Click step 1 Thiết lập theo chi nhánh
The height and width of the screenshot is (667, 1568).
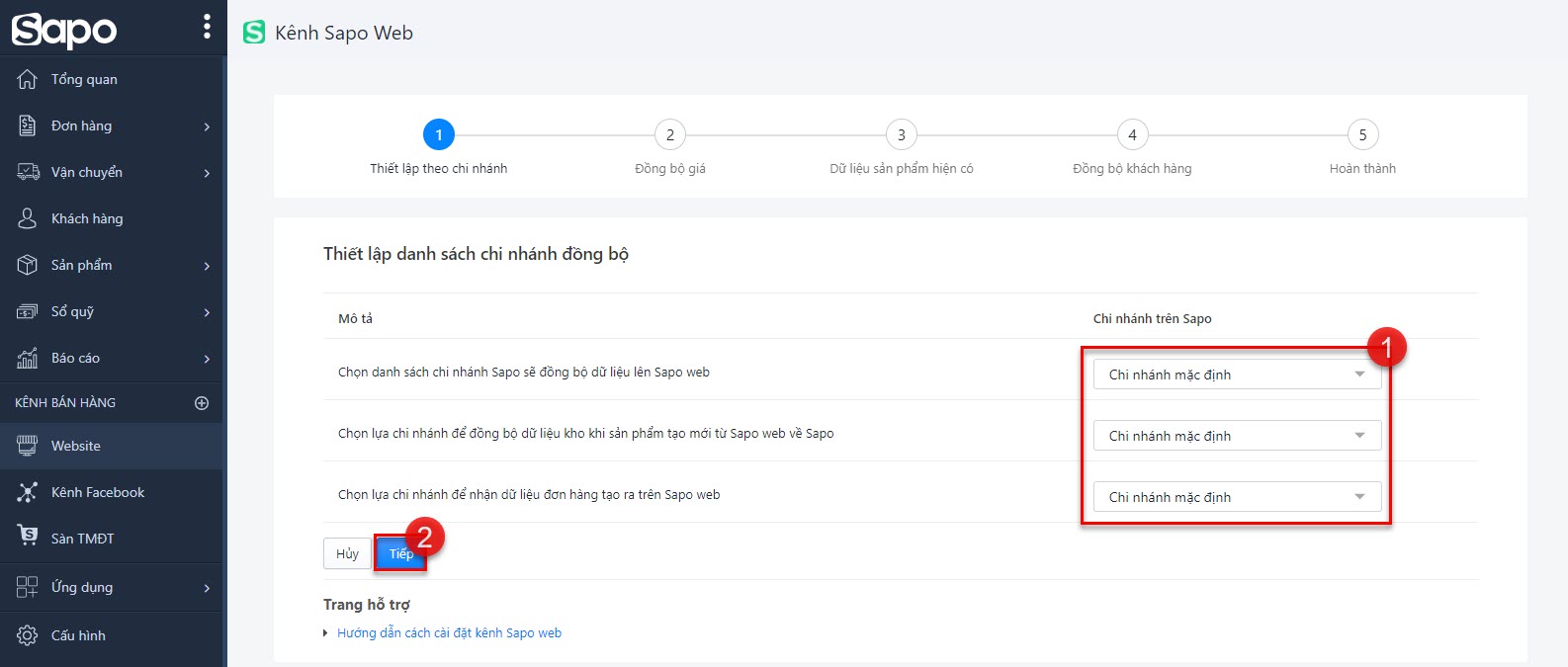[x=439, y=135]
